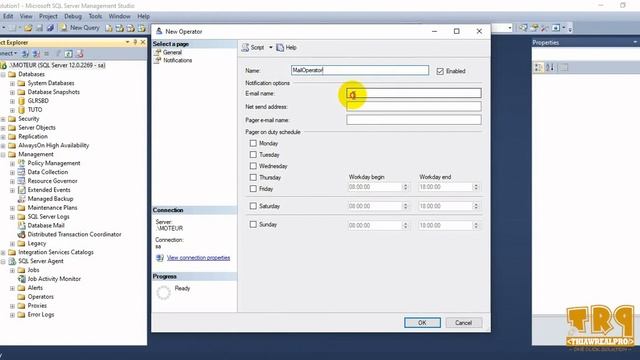Open View connection properties link
This screenshot has width=640, height=360.
(198, 258)
